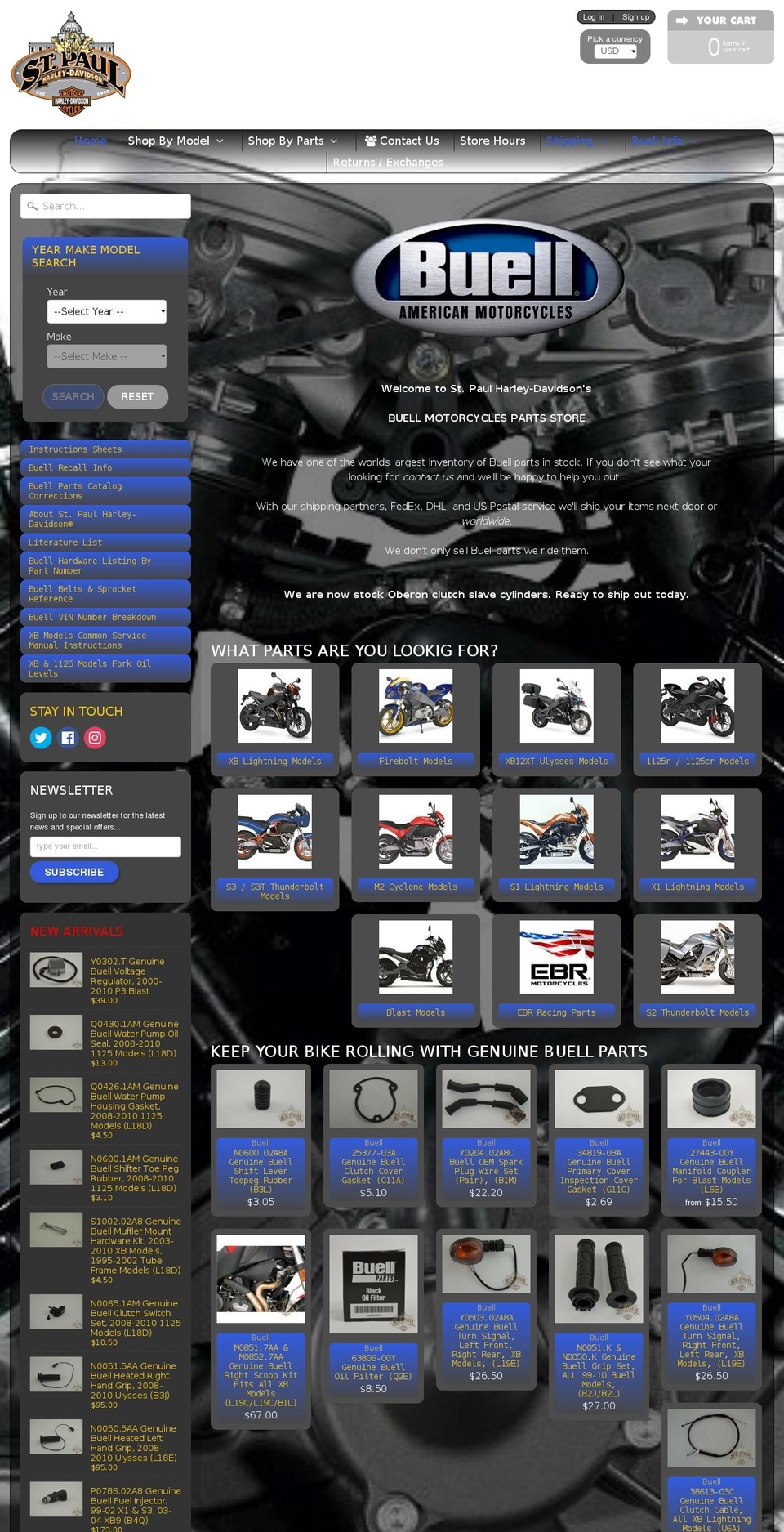Open the Buell Oil Filter product image
The width and height of the screenshot is (784, 1532).
[373, 1284]
